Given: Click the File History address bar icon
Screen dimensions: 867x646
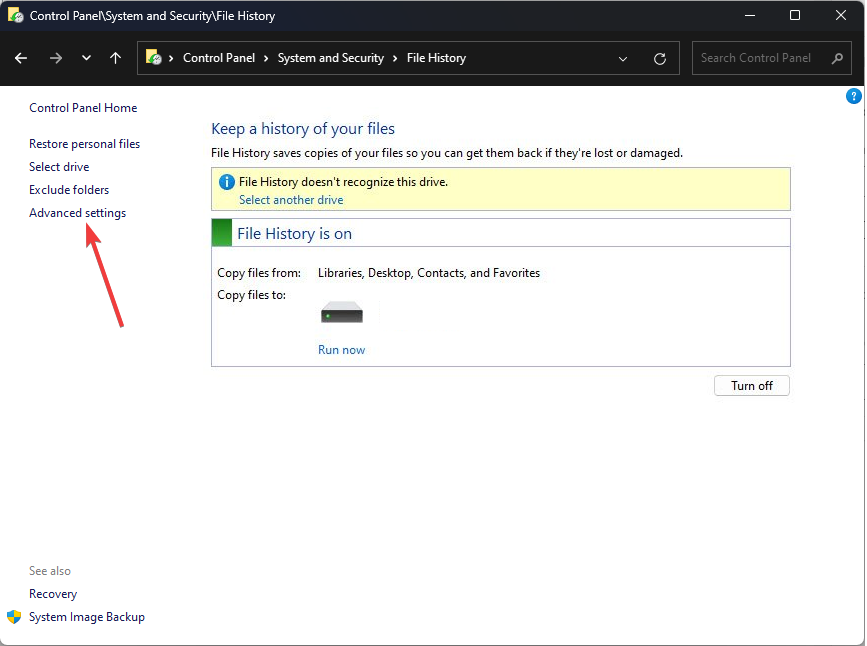Looking at the screenshot, I should (x=153, y=58).
